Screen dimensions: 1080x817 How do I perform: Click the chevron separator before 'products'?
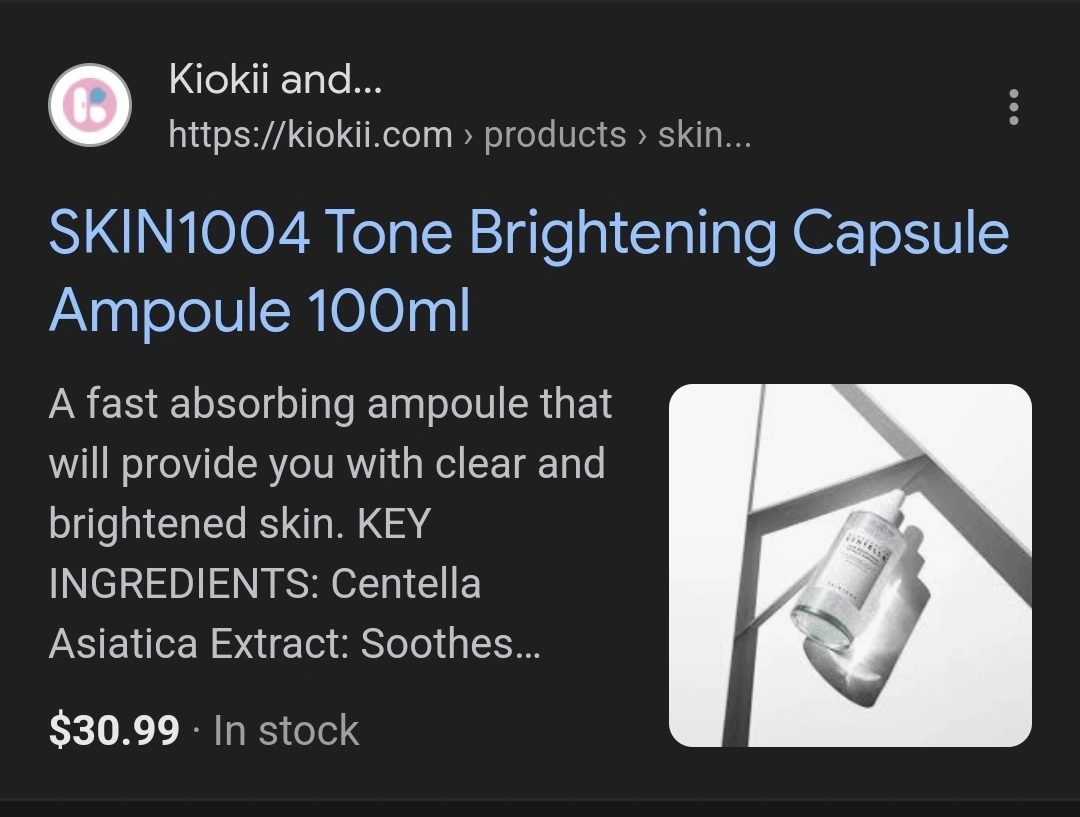pyautogui.click(x=468, y=136)
